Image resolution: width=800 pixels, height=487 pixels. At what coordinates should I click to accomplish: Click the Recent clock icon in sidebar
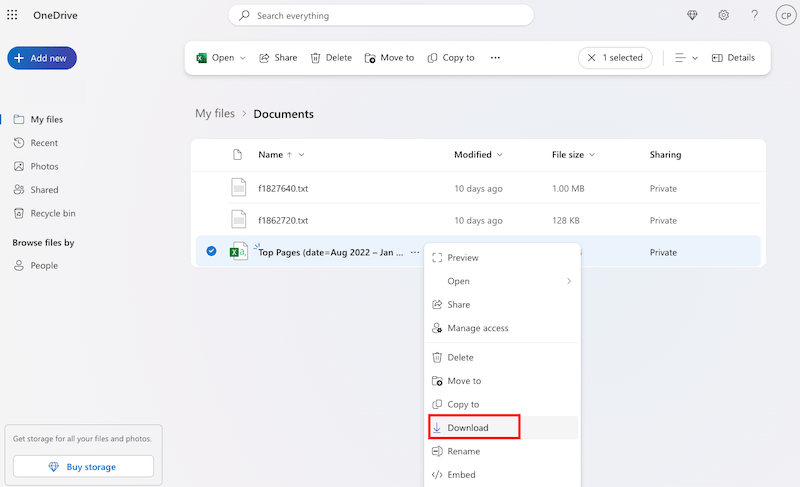pos(19,143)
